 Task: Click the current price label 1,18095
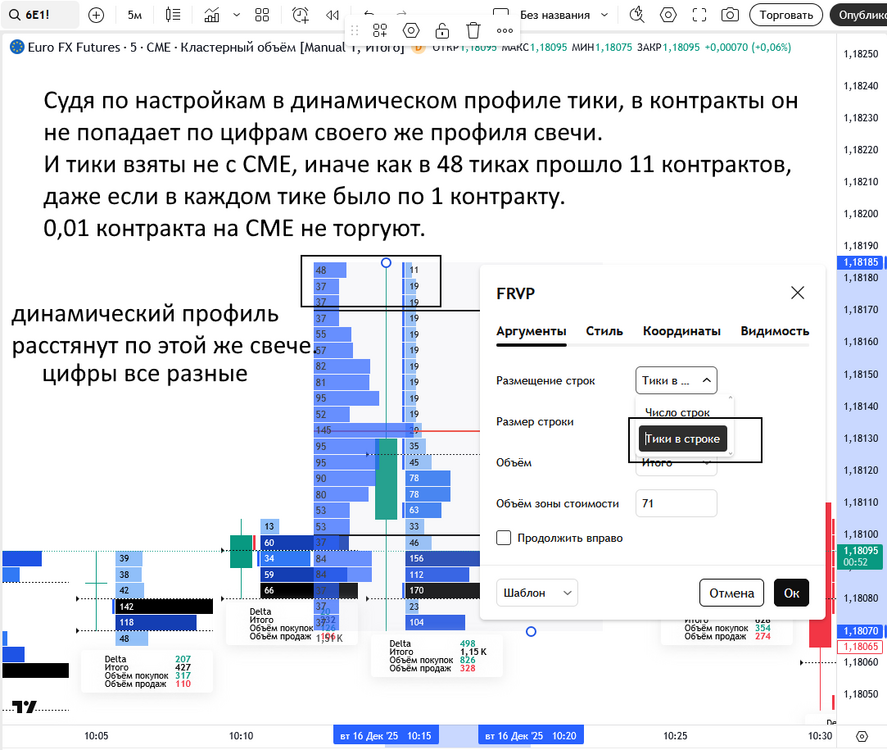pos(860,556)
